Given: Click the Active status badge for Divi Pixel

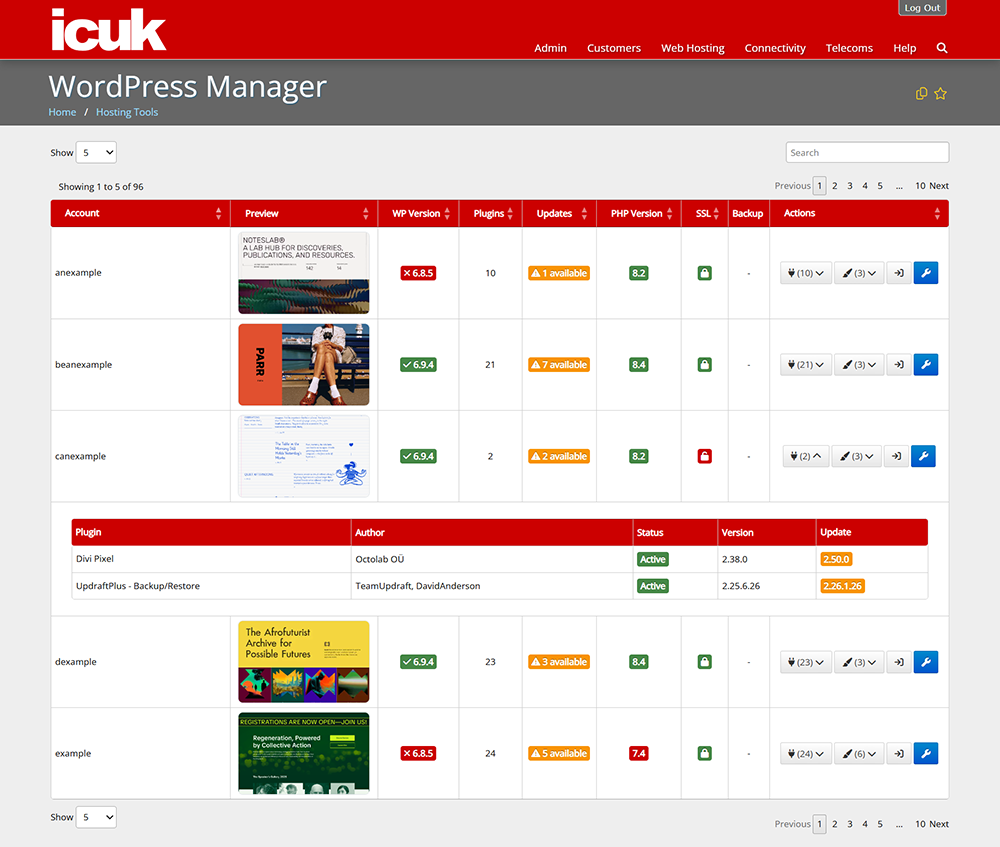Looking at the screenshot, I should coord(652,559).
